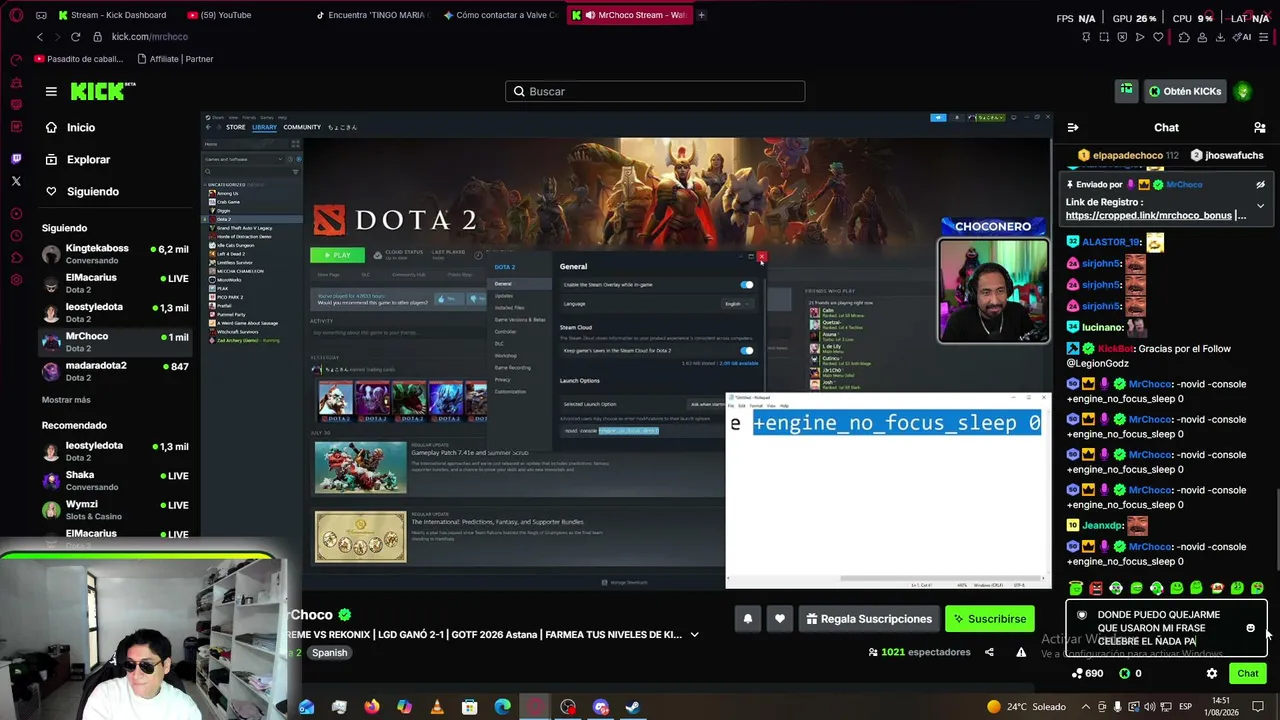Image resolution: width=1280 pixels, height=720 pixels.
Task: Expand the pinned message with the chevron
Action: click(1260, 206)
